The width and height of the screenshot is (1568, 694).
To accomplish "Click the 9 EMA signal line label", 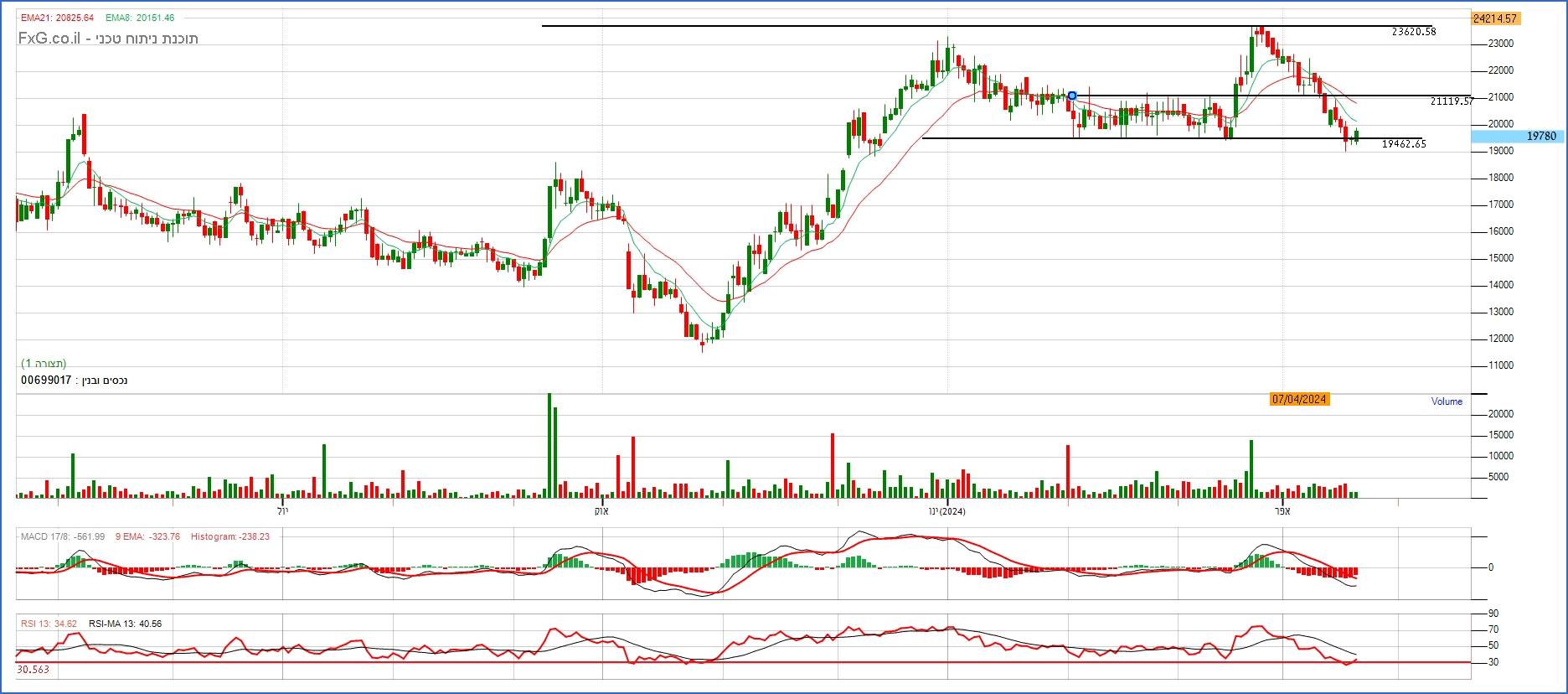I will [147, 536].
